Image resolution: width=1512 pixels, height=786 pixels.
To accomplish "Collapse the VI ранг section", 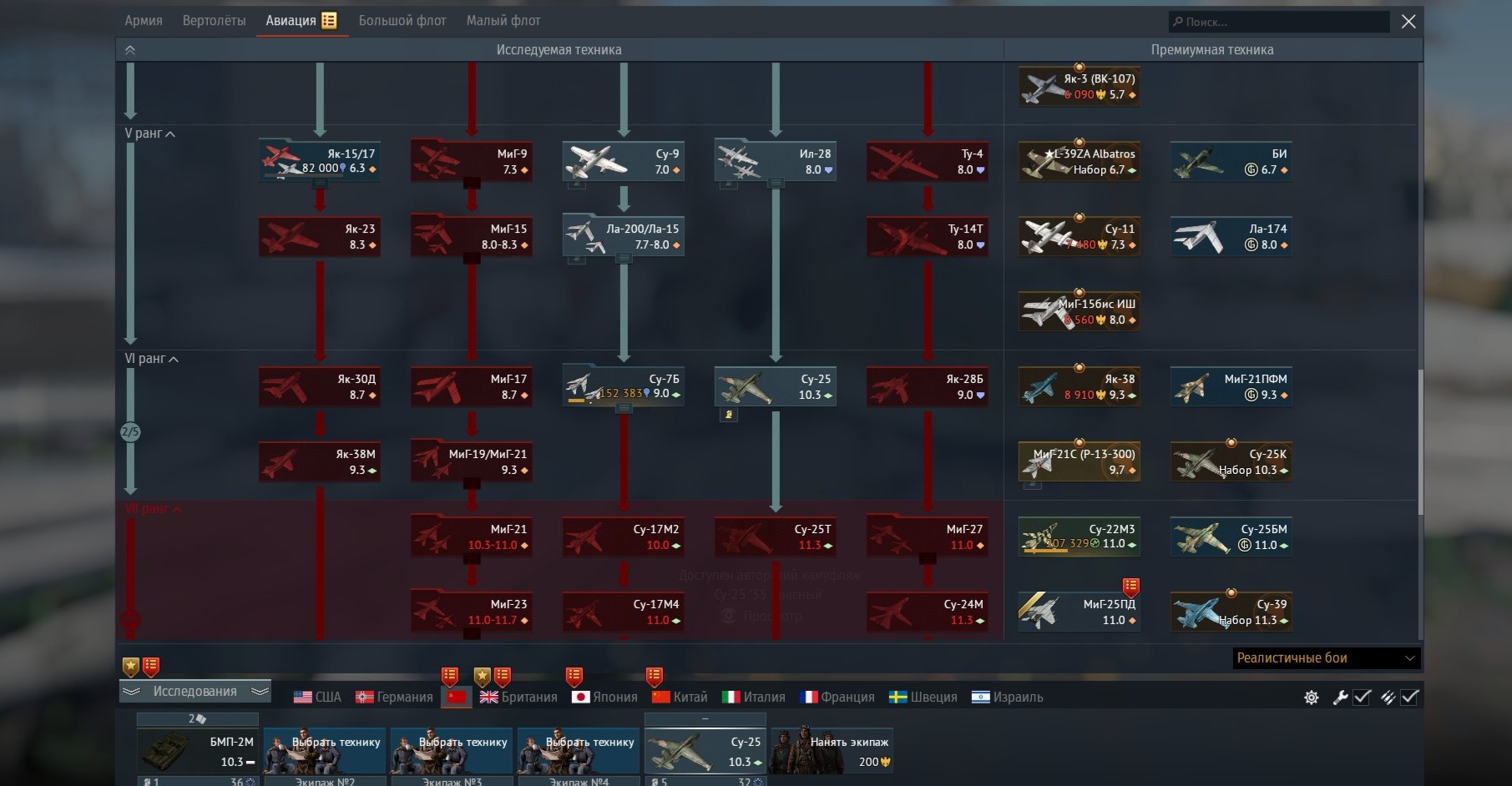I will (x=152, y=359).
